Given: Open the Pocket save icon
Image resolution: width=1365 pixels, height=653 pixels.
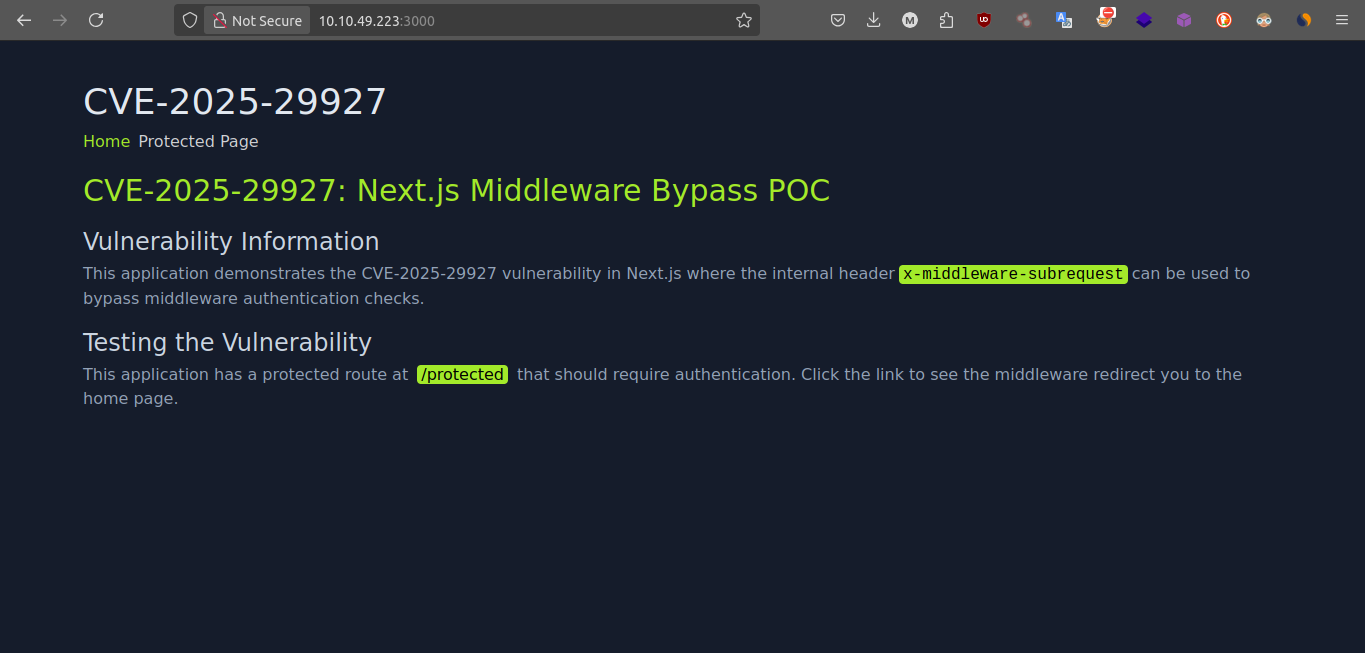Looking at the screenshot, I should (838, 20).
